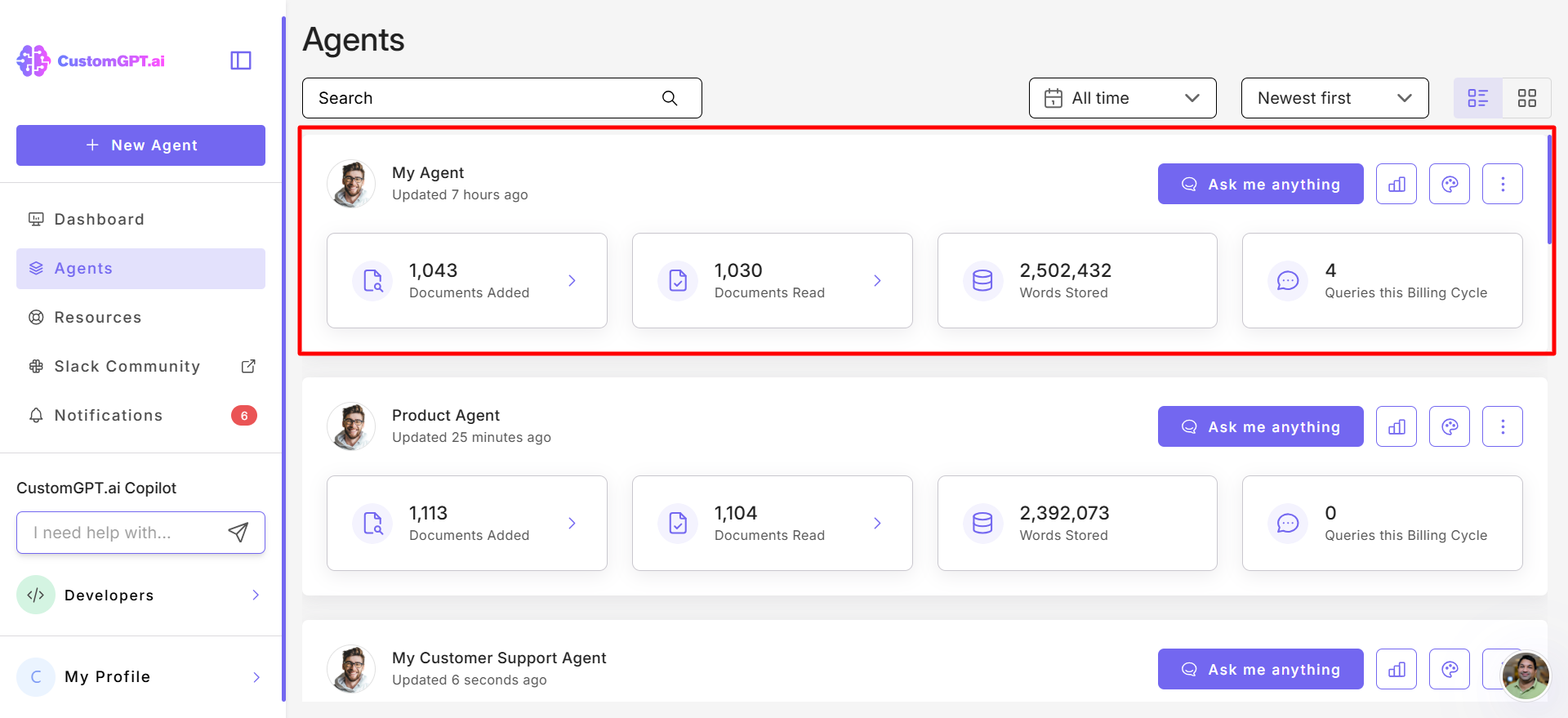Switch to list view layout
This screenshot has height=718, width=1568.
1478,98
